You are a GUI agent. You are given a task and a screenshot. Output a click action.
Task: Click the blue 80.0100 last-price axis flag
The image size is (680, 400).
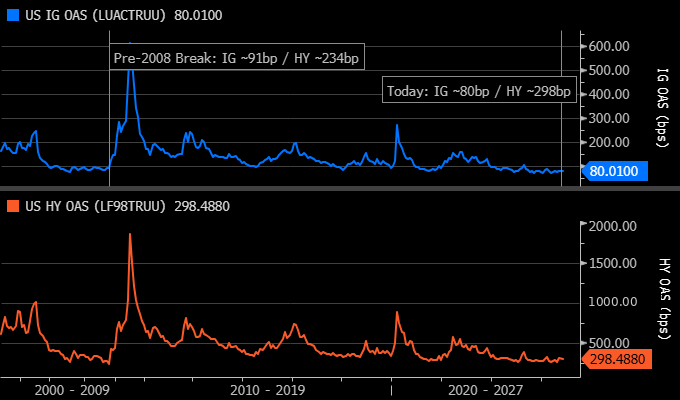click(614, 171)
